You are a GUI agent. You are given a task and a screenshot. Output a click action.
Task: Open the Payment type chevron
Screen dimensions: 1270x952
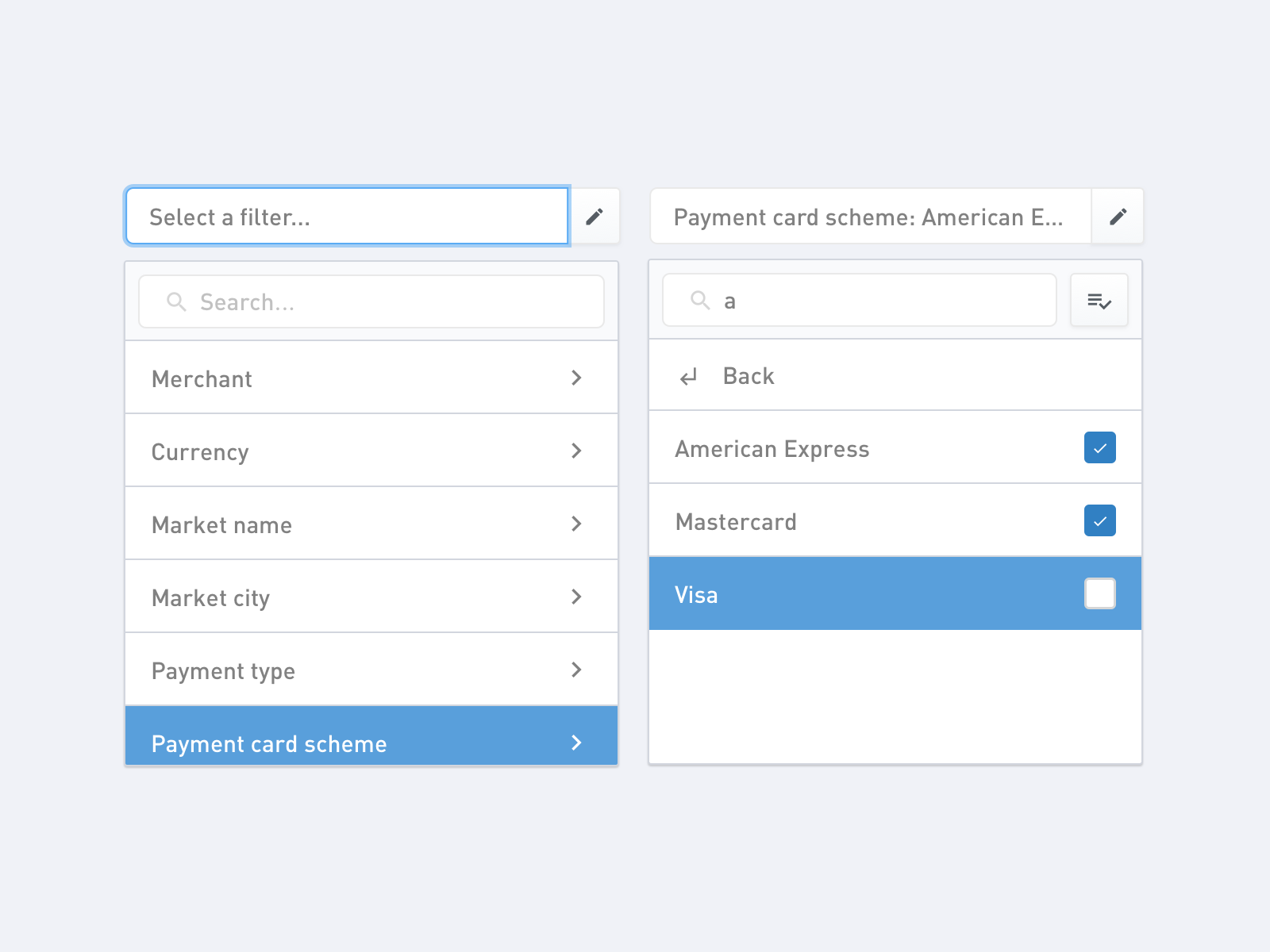point(577,670)
